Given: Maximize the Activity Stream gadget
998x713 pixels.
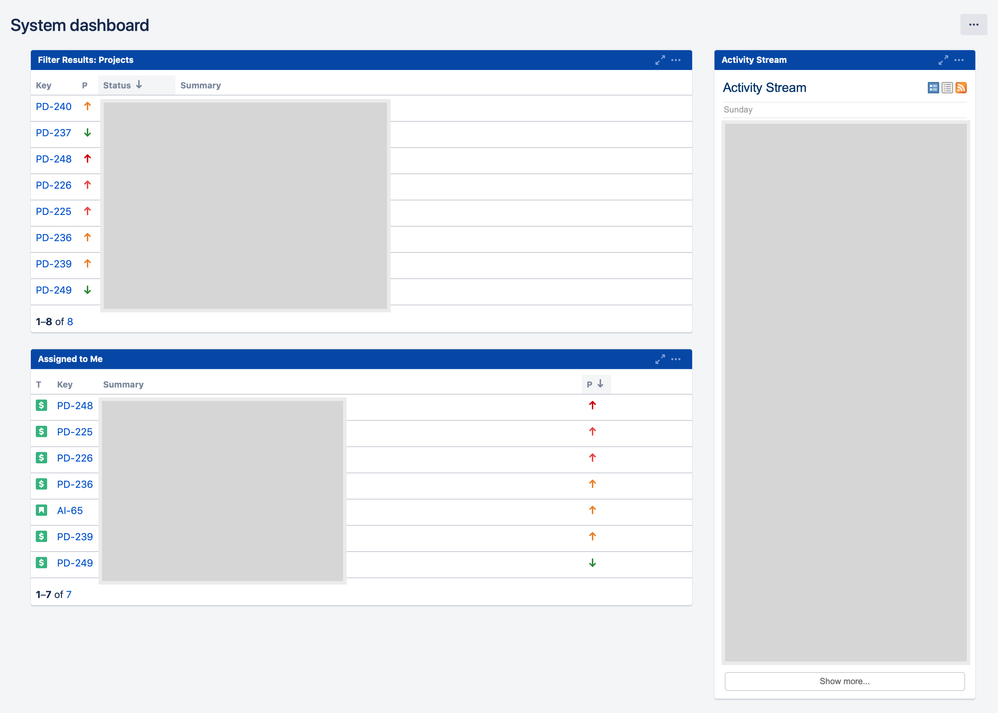Looking at the screenshot, I should pyautogui.click(x=942, y=60).
